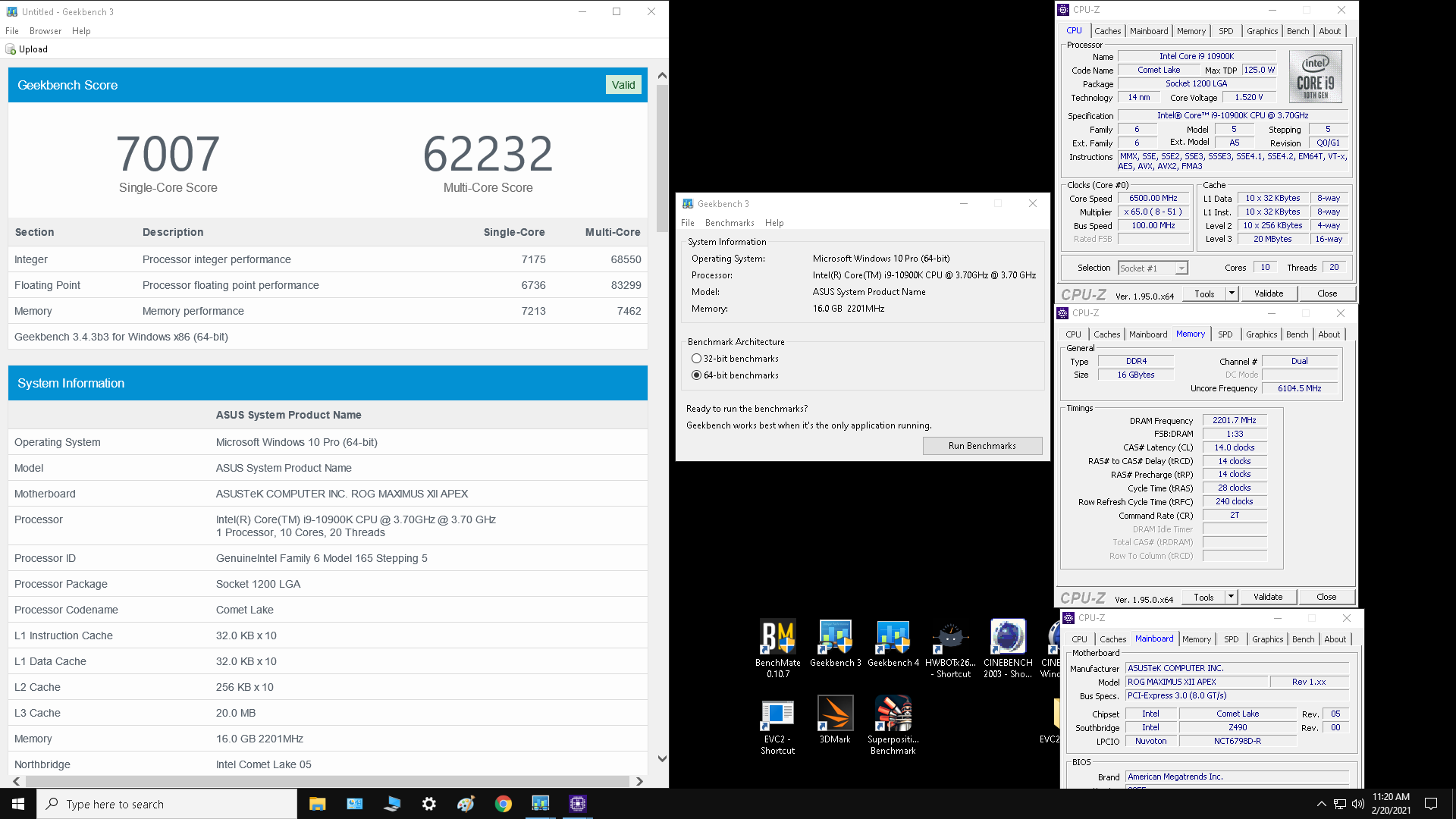Switch to Geekbench taskbar button
Screen dimensions: 1456x819
coord(541,804)
